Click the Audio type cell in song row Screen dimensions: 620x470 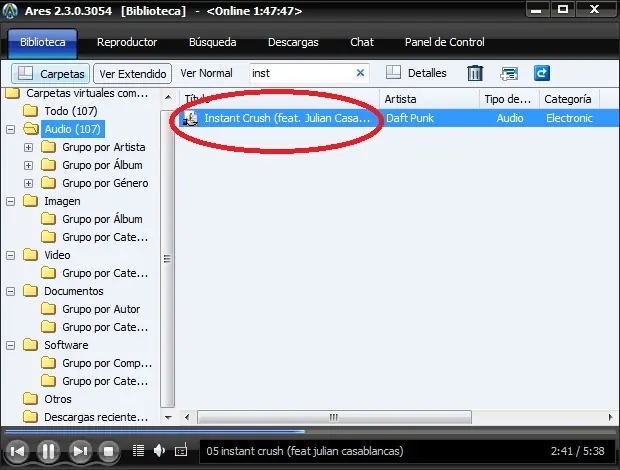click(x=510, y=118)
